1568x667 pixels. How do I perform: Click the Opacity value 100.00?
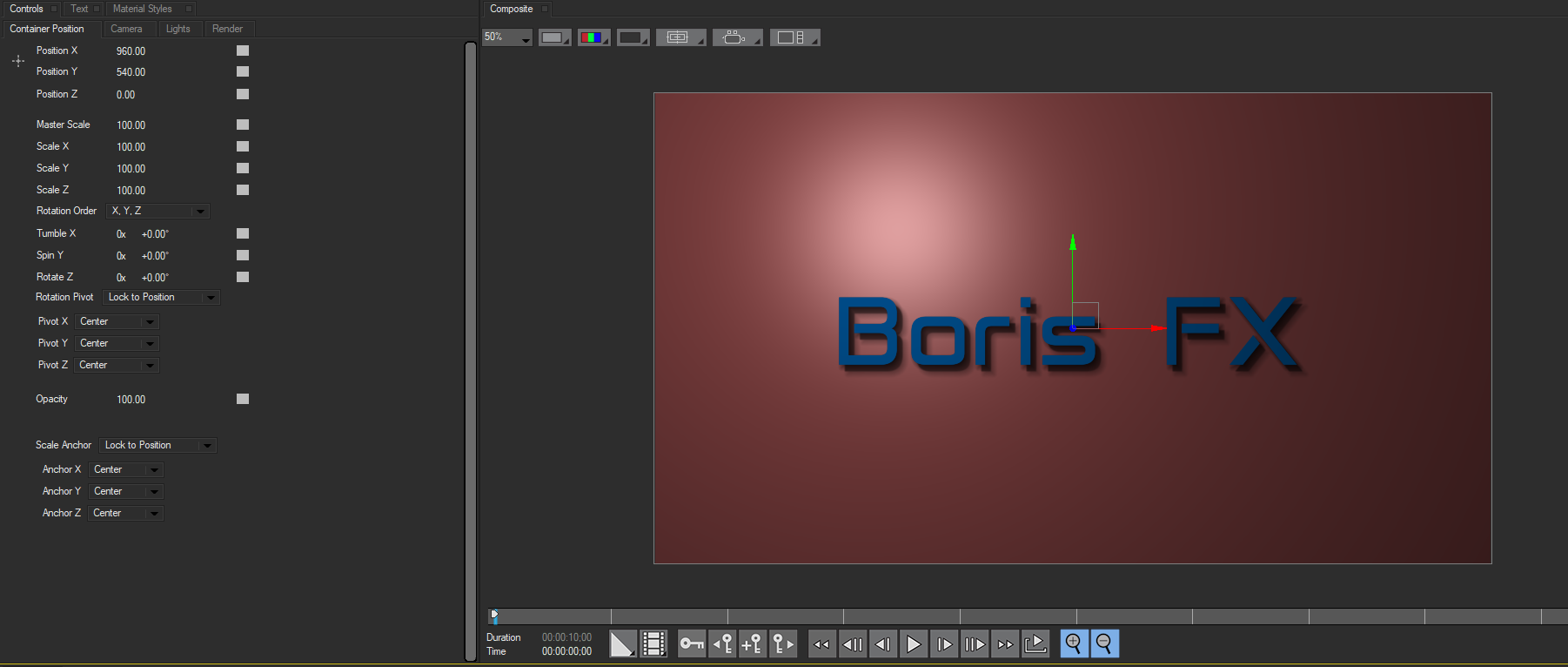pyautogui.click(x=131, y=400)
